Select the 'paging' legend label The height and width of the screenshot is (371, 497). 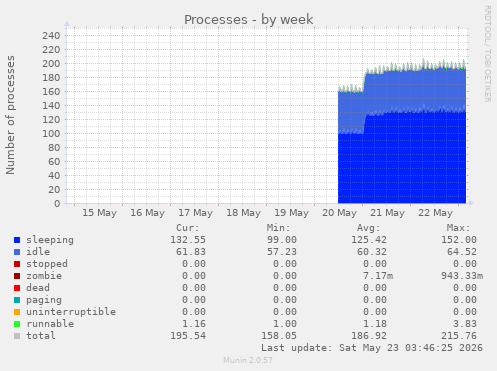44,300
